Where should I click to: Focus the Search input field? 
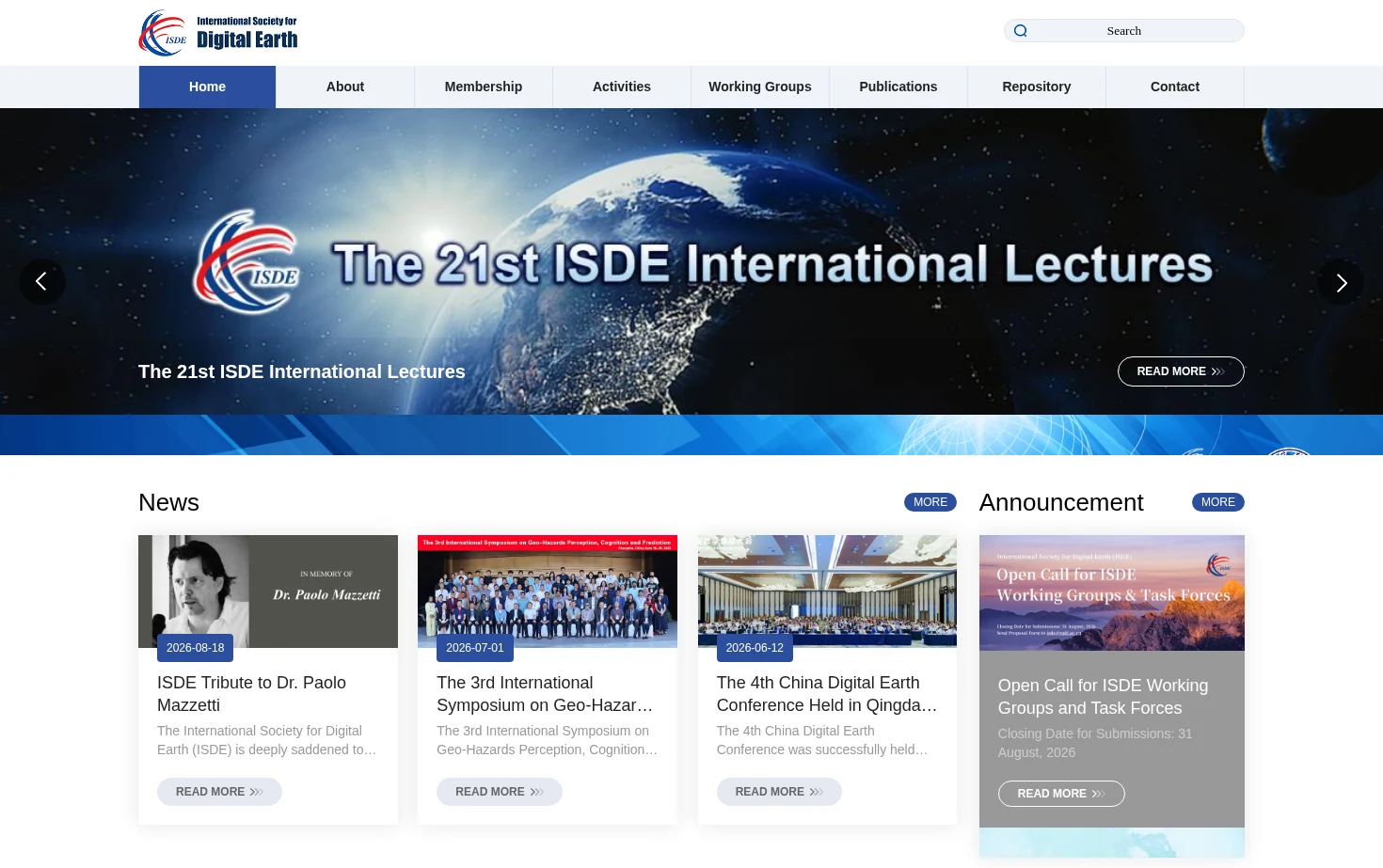(x=1124, y=31)
